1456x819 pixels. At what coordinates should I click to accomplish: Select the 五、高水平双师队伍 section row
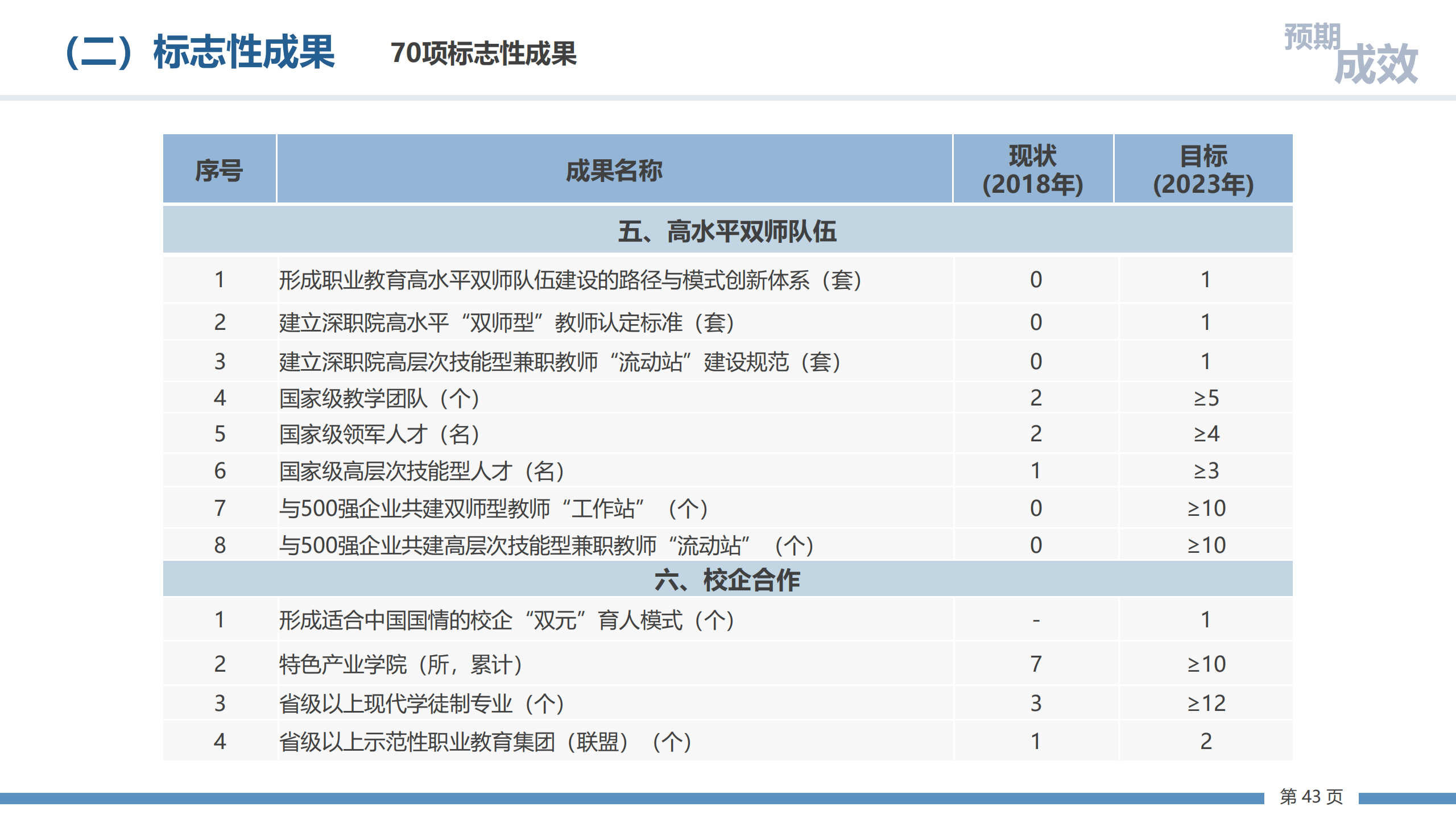[x=727, y=231]
